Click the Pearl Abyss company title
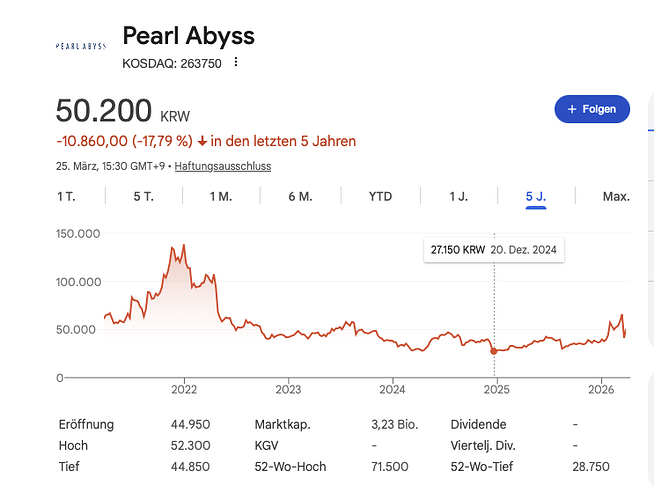This screenshot has height=500, width=654. pyautogui.click(x=188, y=36)
